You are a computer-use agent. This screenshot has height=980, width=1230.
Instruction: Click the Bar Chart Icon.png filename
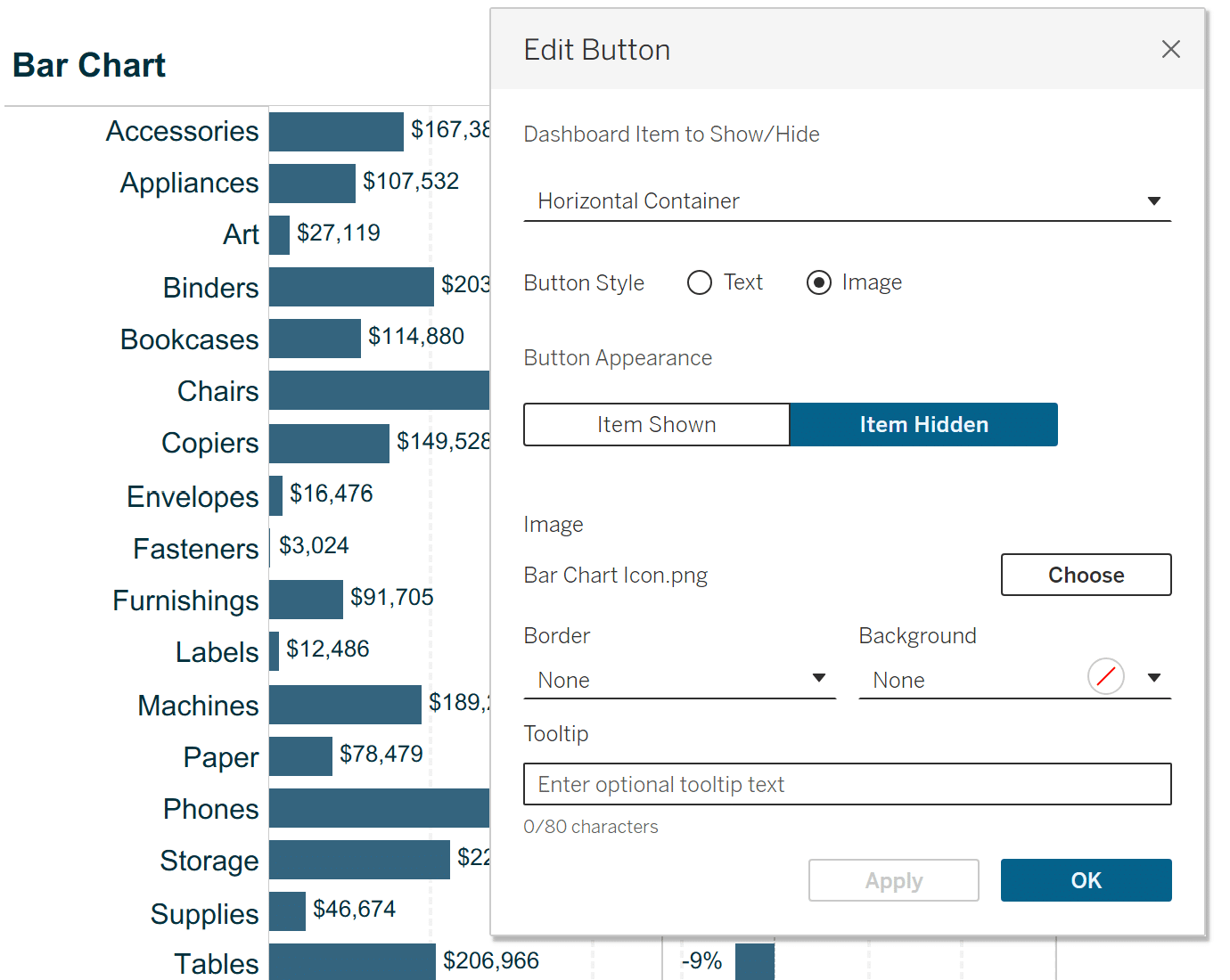(616, 576)
